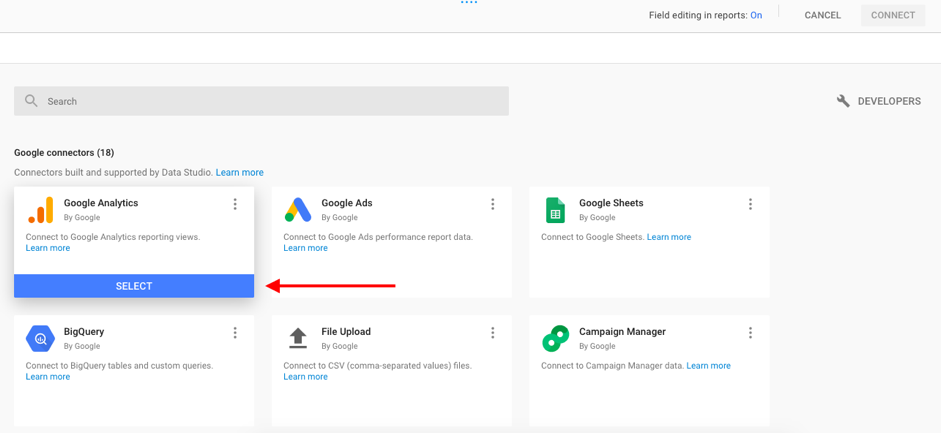Click the Google Sheets green icon
This screenshot has width=941, height=433.
coord(555,210)
